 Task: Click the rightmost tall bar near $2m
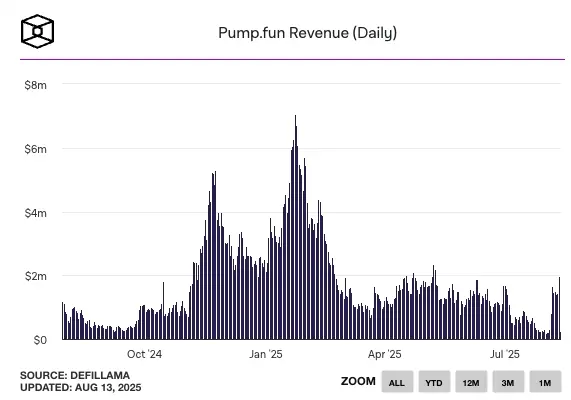[x=559, y=308]
